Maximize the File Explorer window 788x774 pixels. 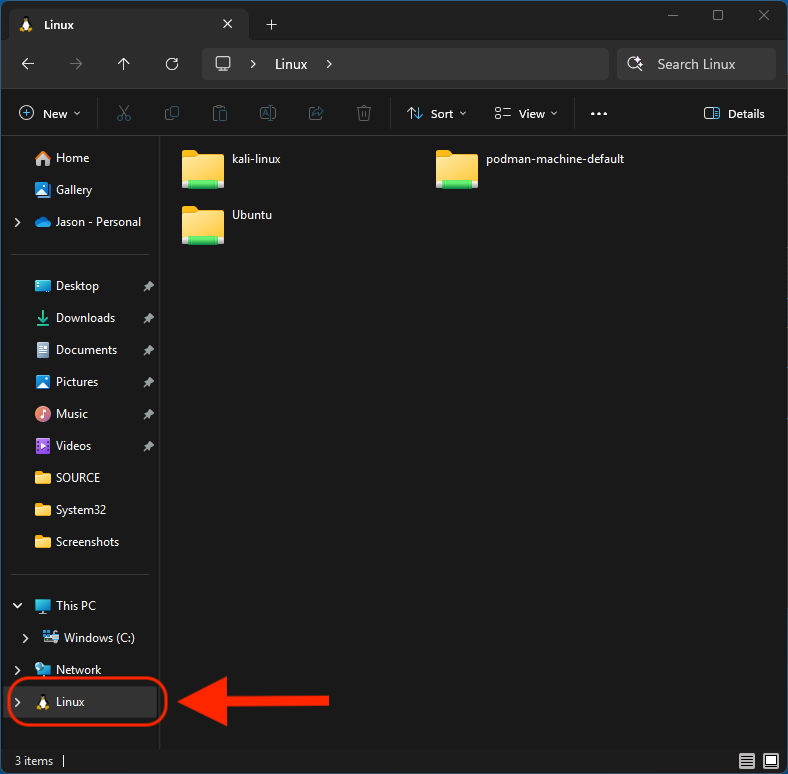point(718,16)
